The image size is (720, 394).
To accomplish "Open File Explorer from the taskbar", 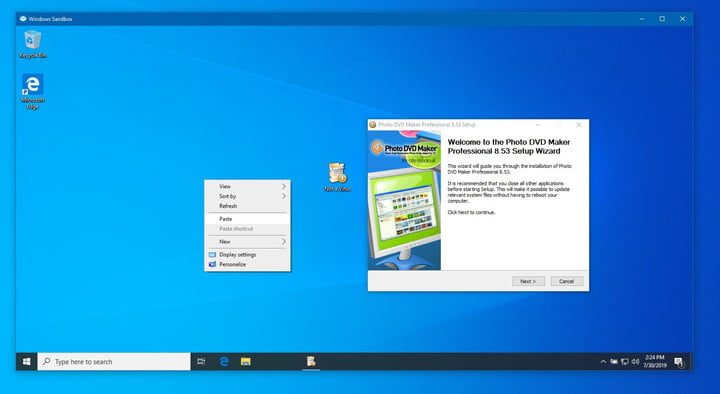I will point(246,362).
